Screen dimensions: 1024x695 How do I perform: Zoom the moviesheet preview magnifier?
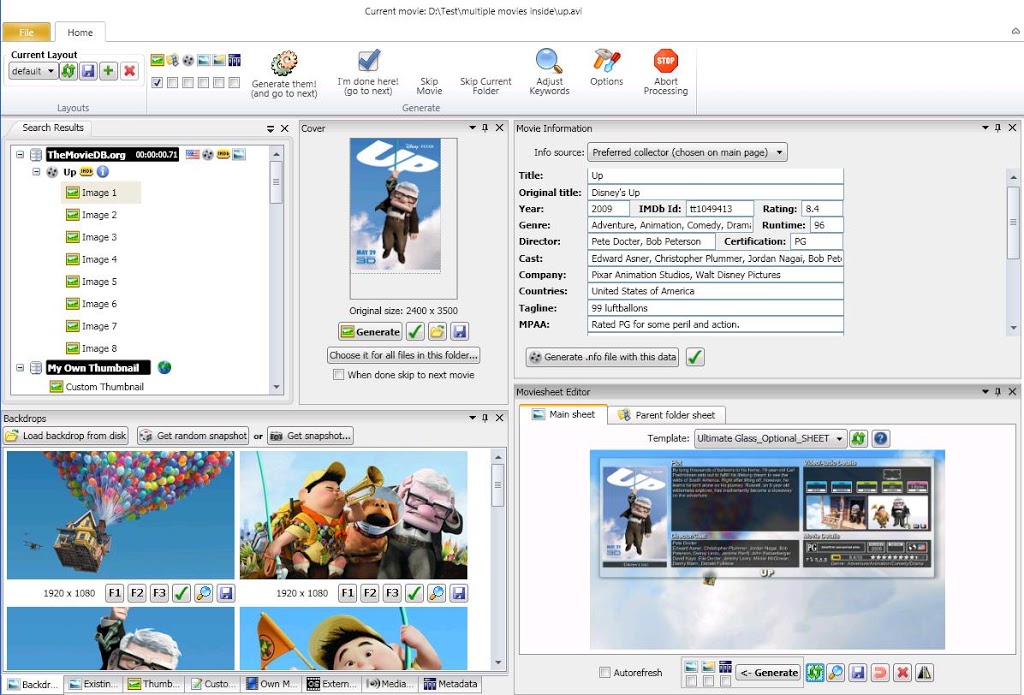(835, 672)
